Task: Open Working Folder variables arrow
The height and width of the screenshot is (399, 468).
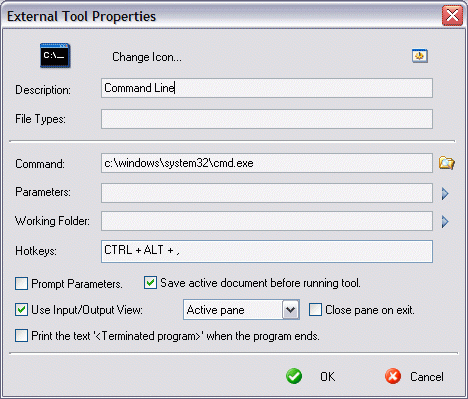Action: [x=445, y=221]
